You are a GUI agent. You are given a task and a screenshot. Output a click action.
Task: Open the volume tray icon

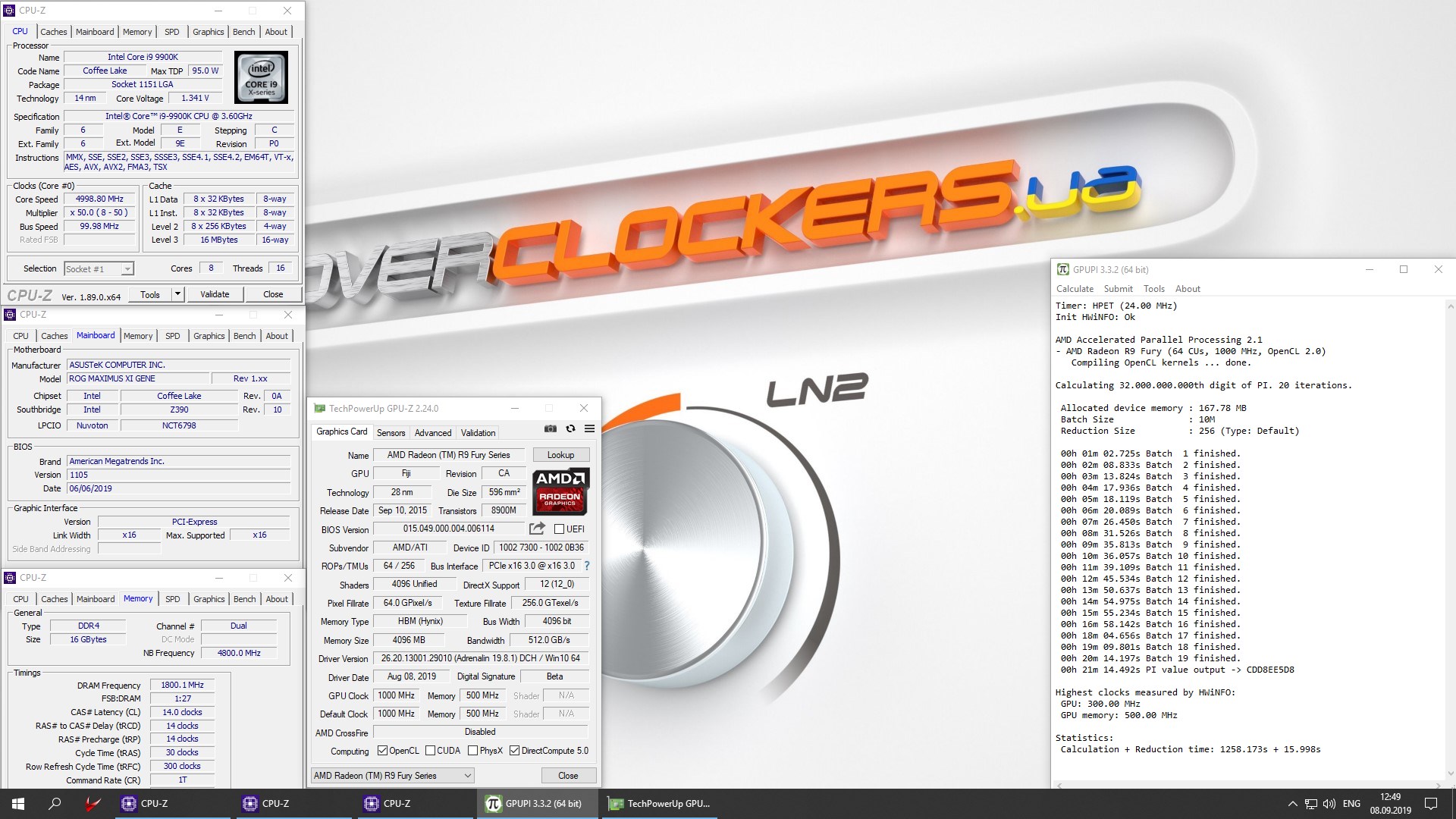pos(1329,804)
